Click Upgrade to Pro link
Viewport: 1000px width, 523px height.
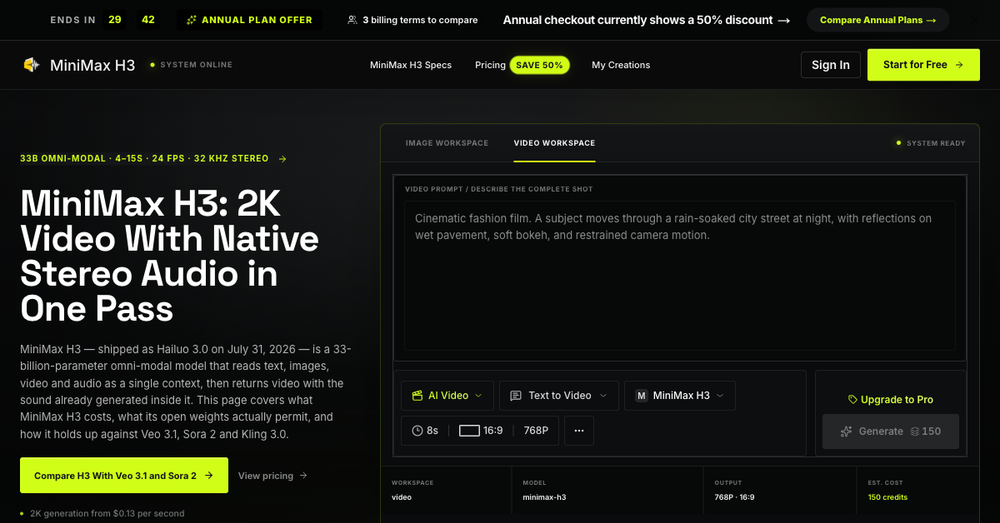click(890, 399)
